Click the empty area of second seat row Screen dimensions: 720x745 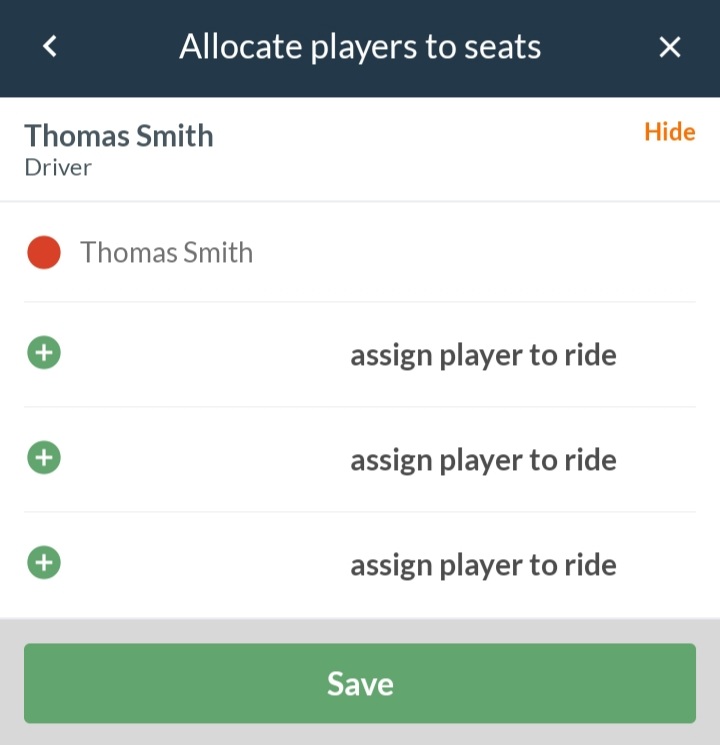pyautogui.click(x=204, y=459)
